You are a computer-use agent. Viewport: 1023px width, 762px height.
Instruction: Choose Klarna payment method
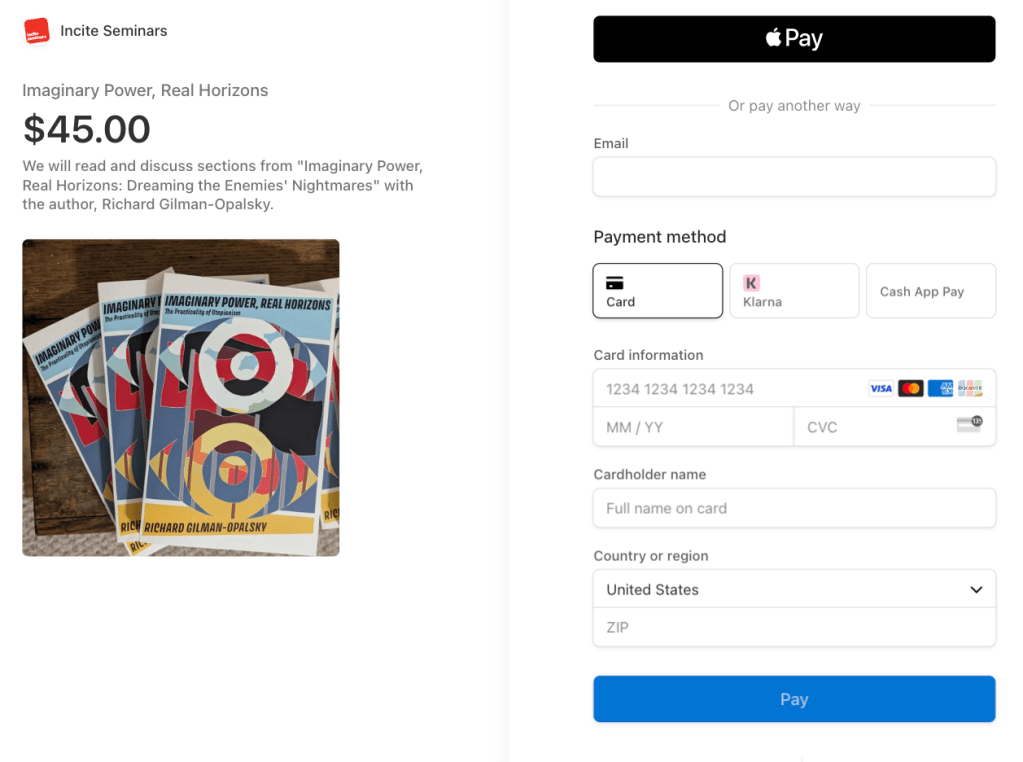click(x=794, y=291)
